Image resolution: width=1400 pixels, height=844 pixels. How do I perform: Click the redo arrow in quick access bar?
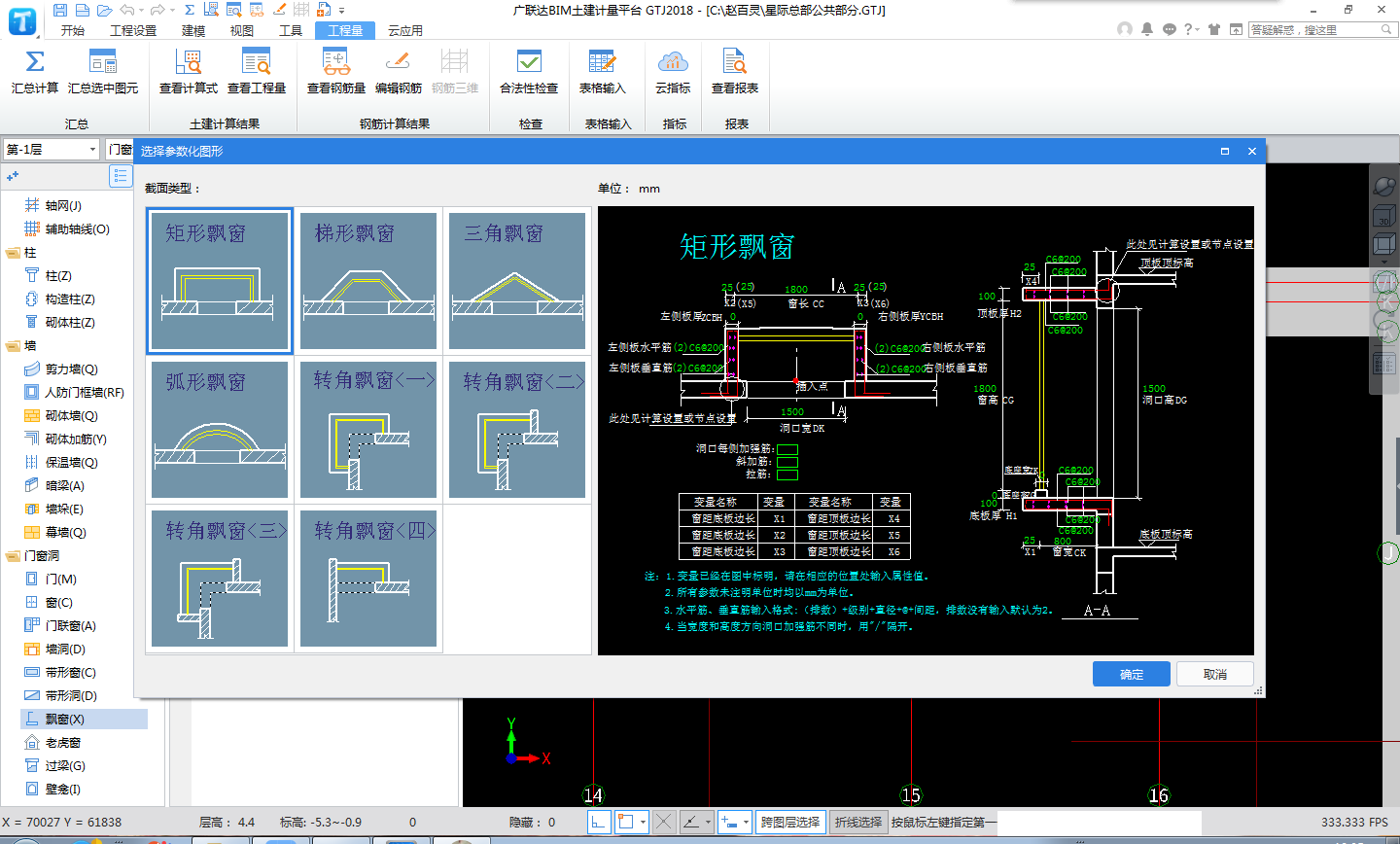(x=157, y=10)
